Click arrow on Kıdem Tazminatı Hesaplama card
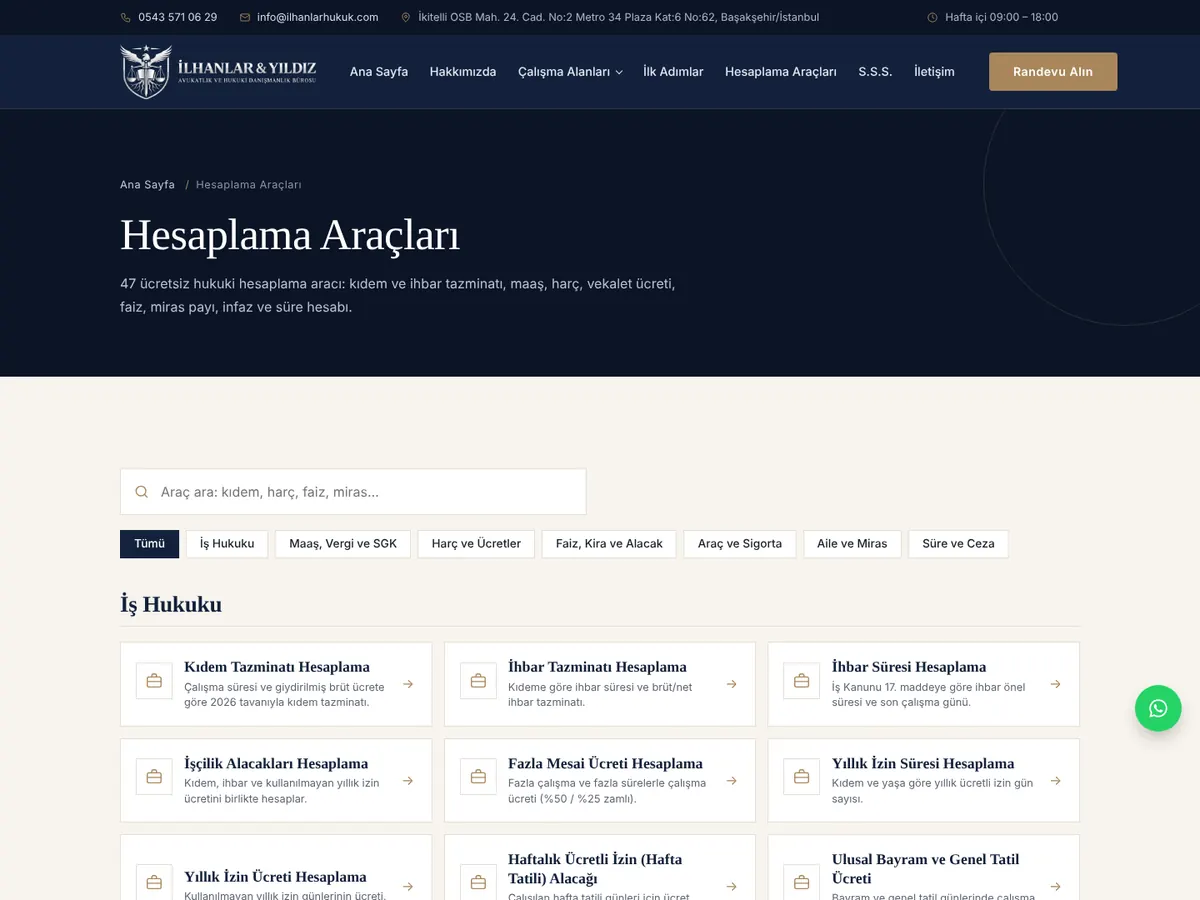 tap(408, 684)
